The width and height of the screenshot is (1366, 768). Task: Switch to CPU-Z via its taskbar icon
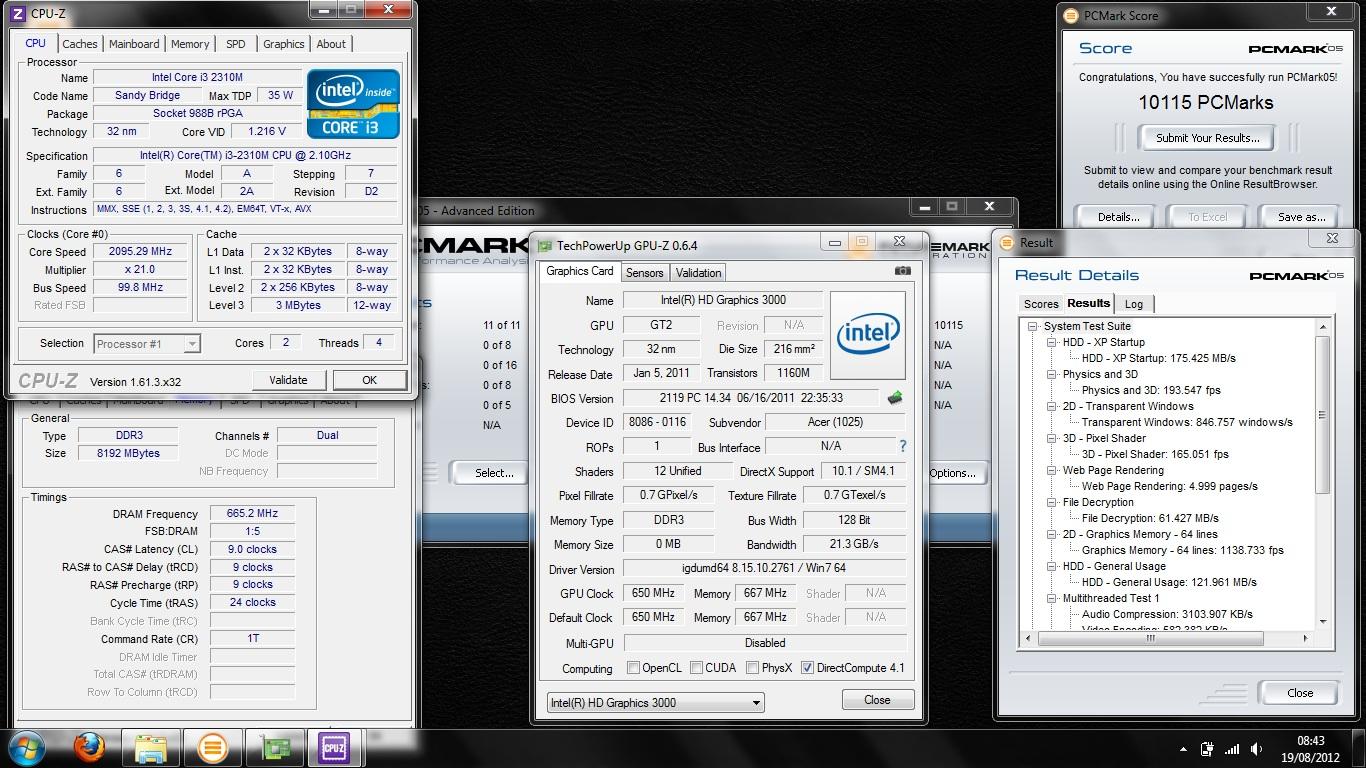[x=334, y=748]
